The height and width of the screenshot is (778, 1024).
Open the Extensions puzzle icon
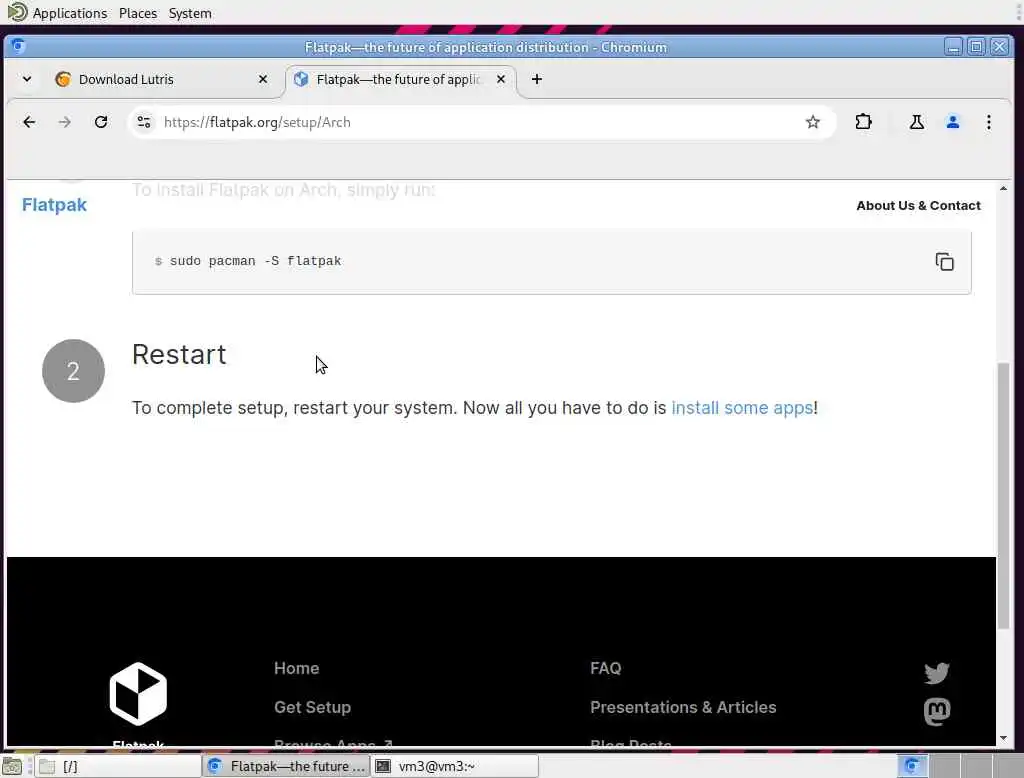tap(863, 122)
